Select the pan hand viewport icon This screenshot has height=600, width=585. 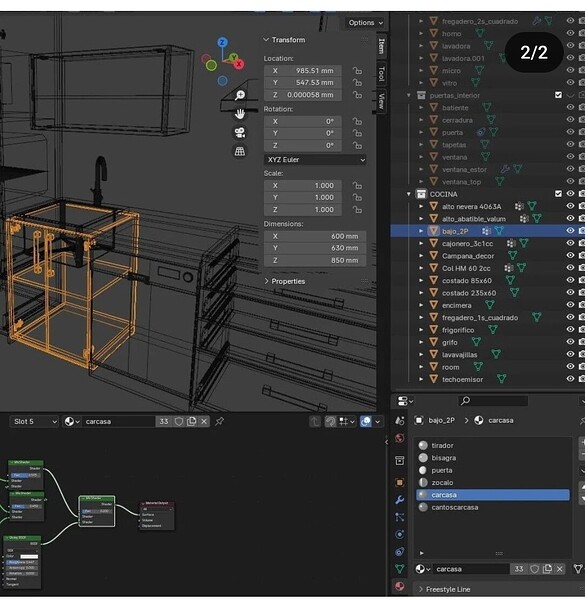pos(240,114)
